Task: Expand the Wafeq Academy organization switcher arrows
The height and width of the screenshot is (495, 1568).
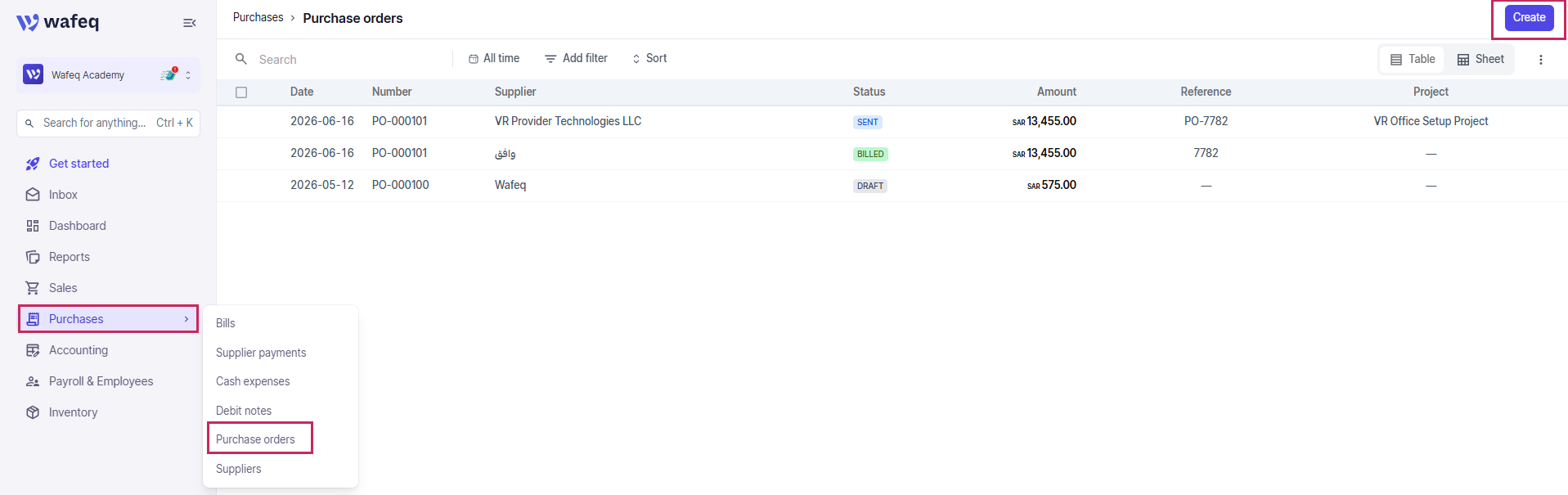Action: coord(188,75)
